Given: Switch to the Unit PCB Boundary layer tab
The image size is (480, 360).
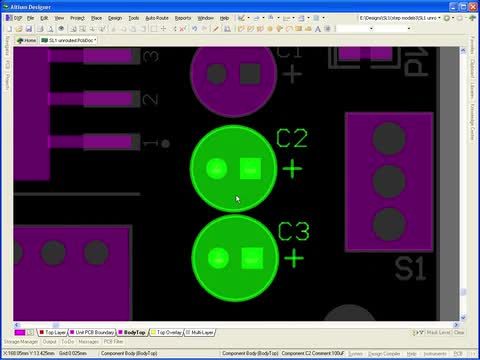Looking at the screenshot, I should 92,332.
